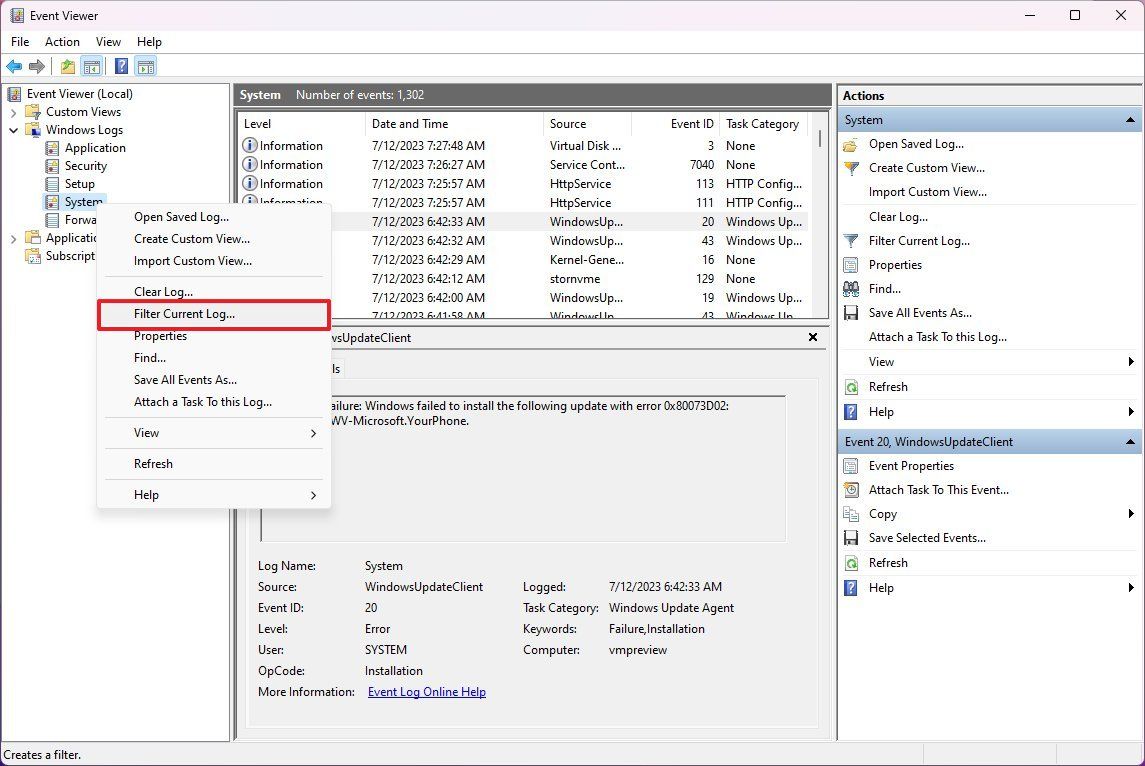The image size is (1145, 766).
Task: Click the Save All Events As disk icon
Action: pos(851,312)
